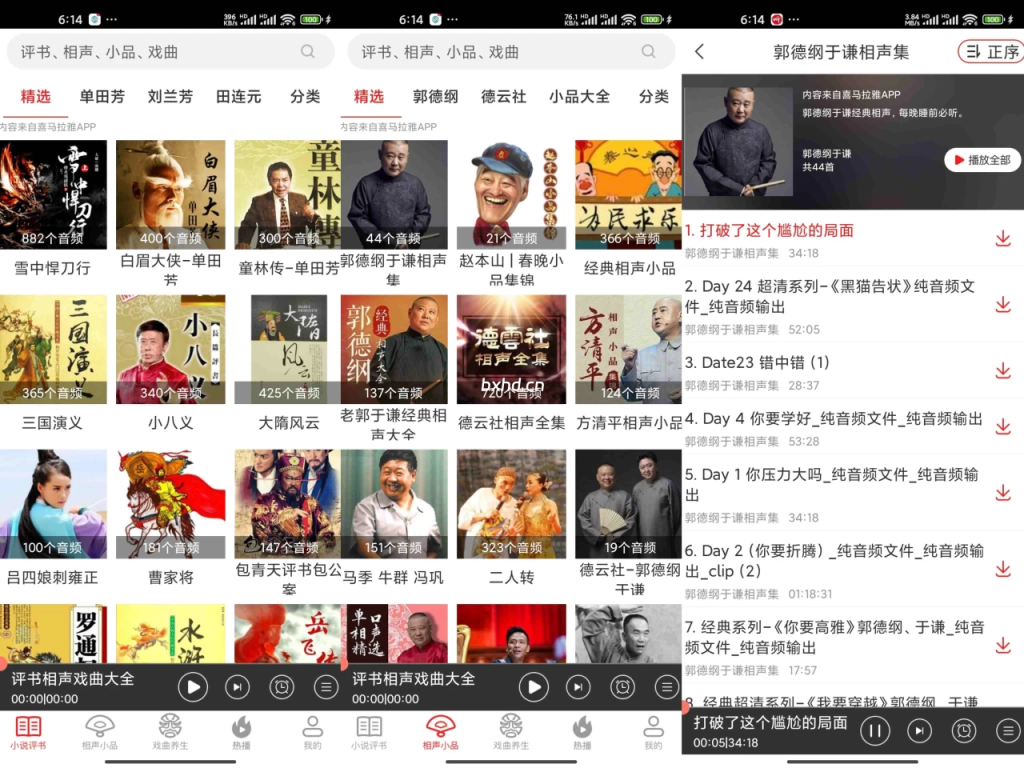
Task: Open 吕四娘刺雍正 album cover
Action: tap(53, 504)
